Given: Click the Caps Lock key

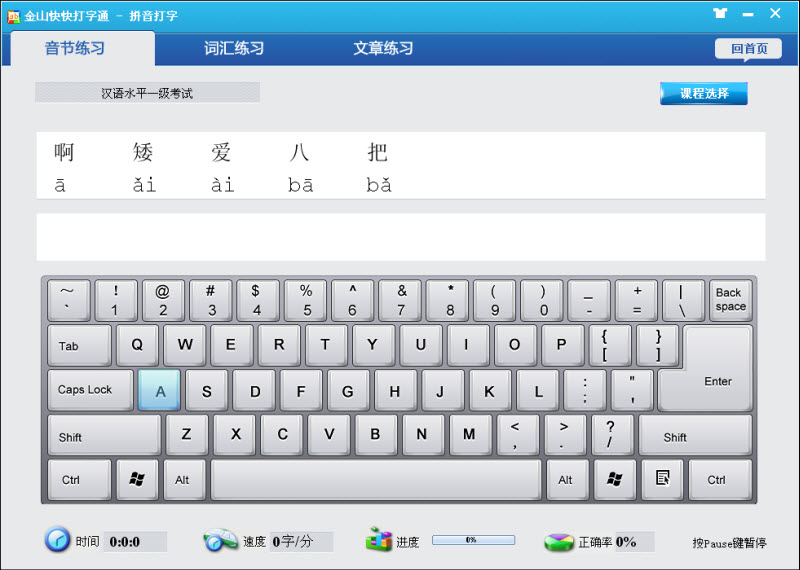Looking at the screenshot, I should click(90, 390).
